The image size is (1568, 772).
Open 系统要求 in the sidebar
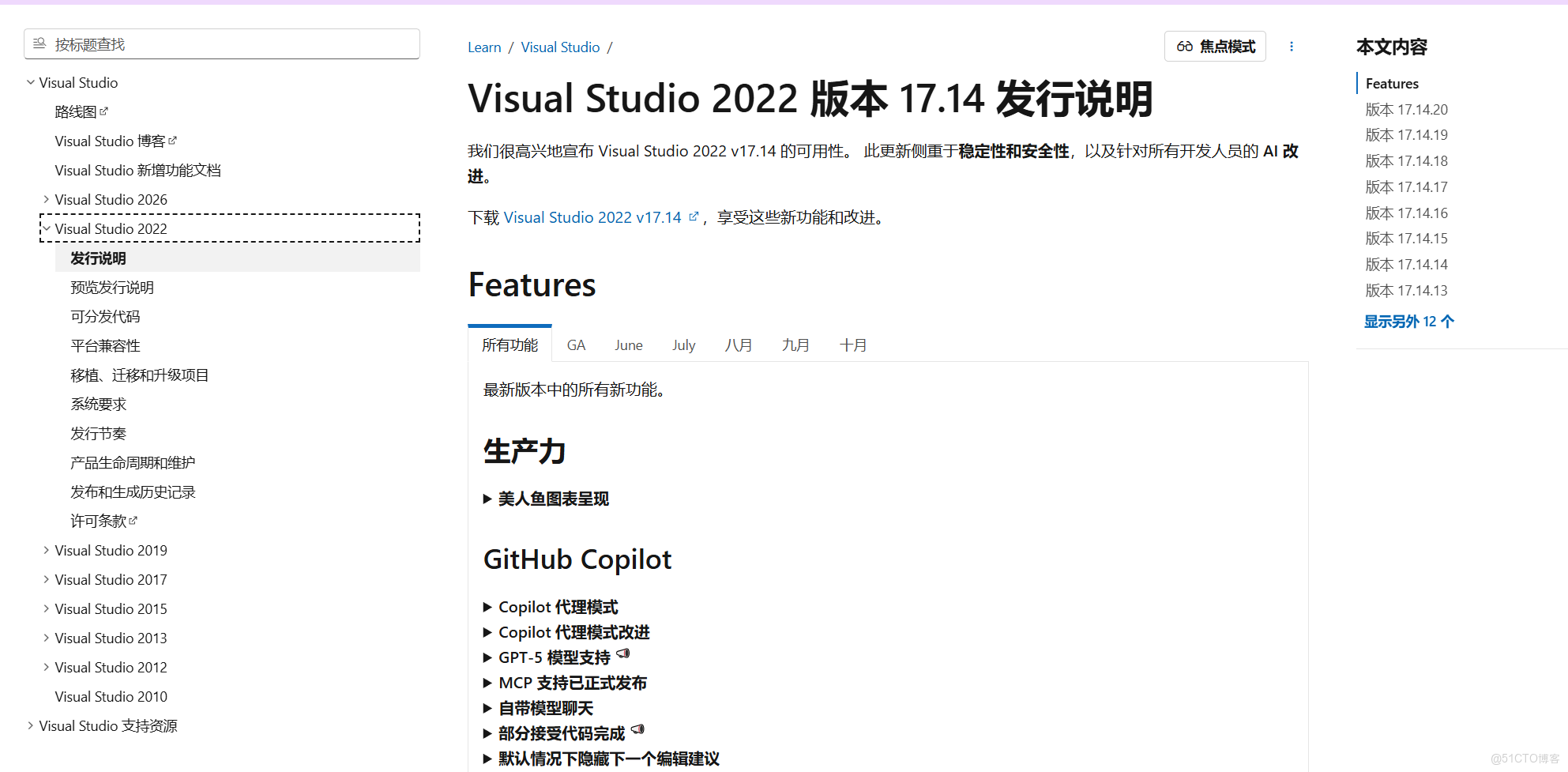tap(98, 404)
